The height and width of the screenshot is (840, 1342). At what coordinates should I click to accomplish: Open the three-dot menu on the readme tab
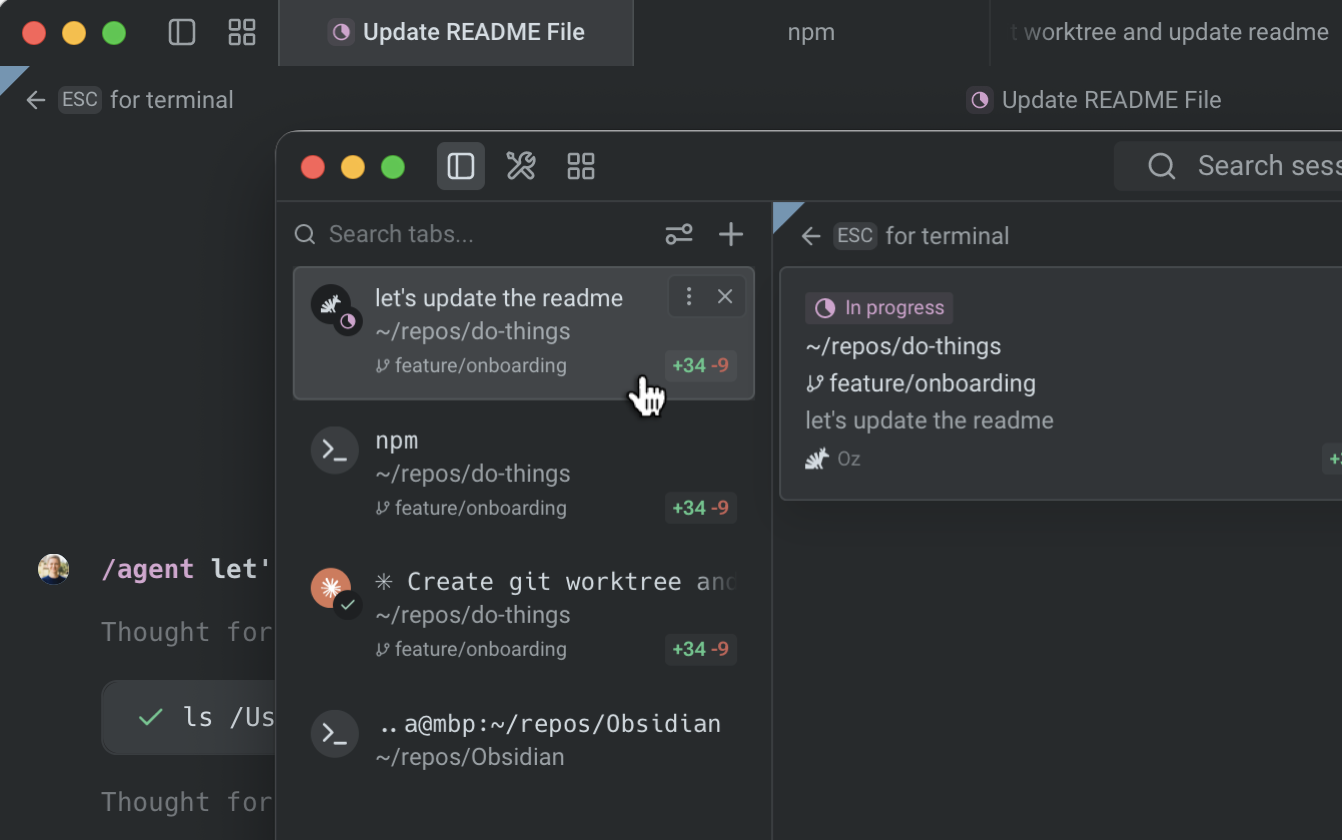pyautogui.click(x=688, y=296)
